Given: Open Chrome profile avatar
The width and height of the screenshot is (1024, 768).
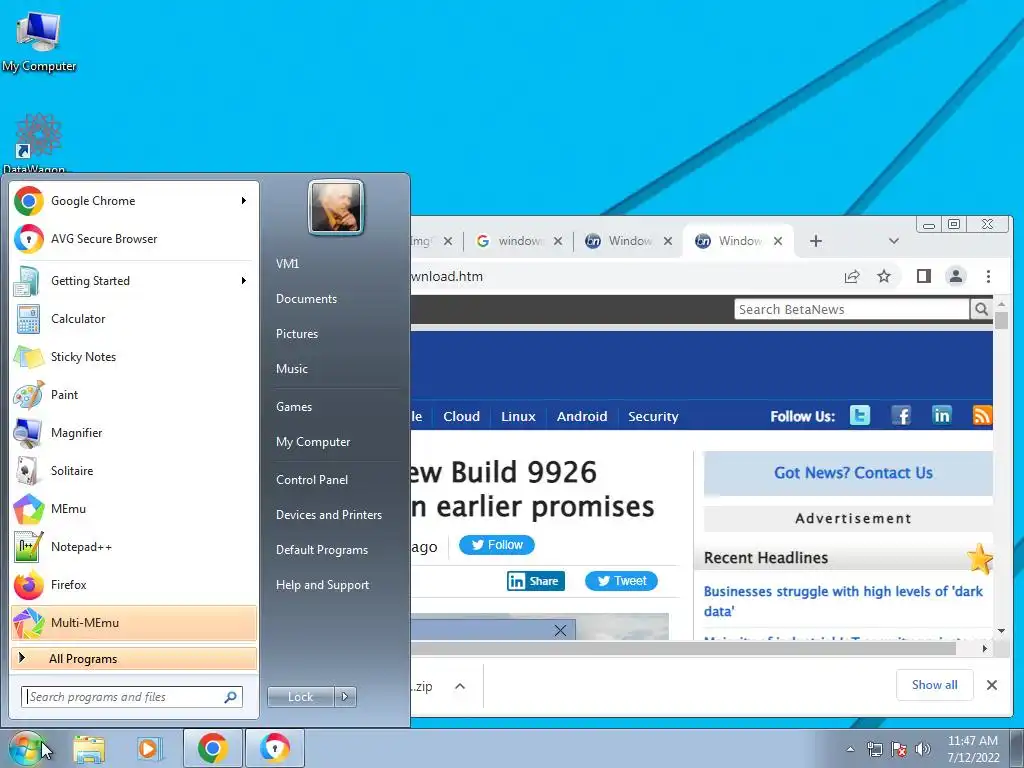Looking at the screenshot, I should click(x=956, y=276).
